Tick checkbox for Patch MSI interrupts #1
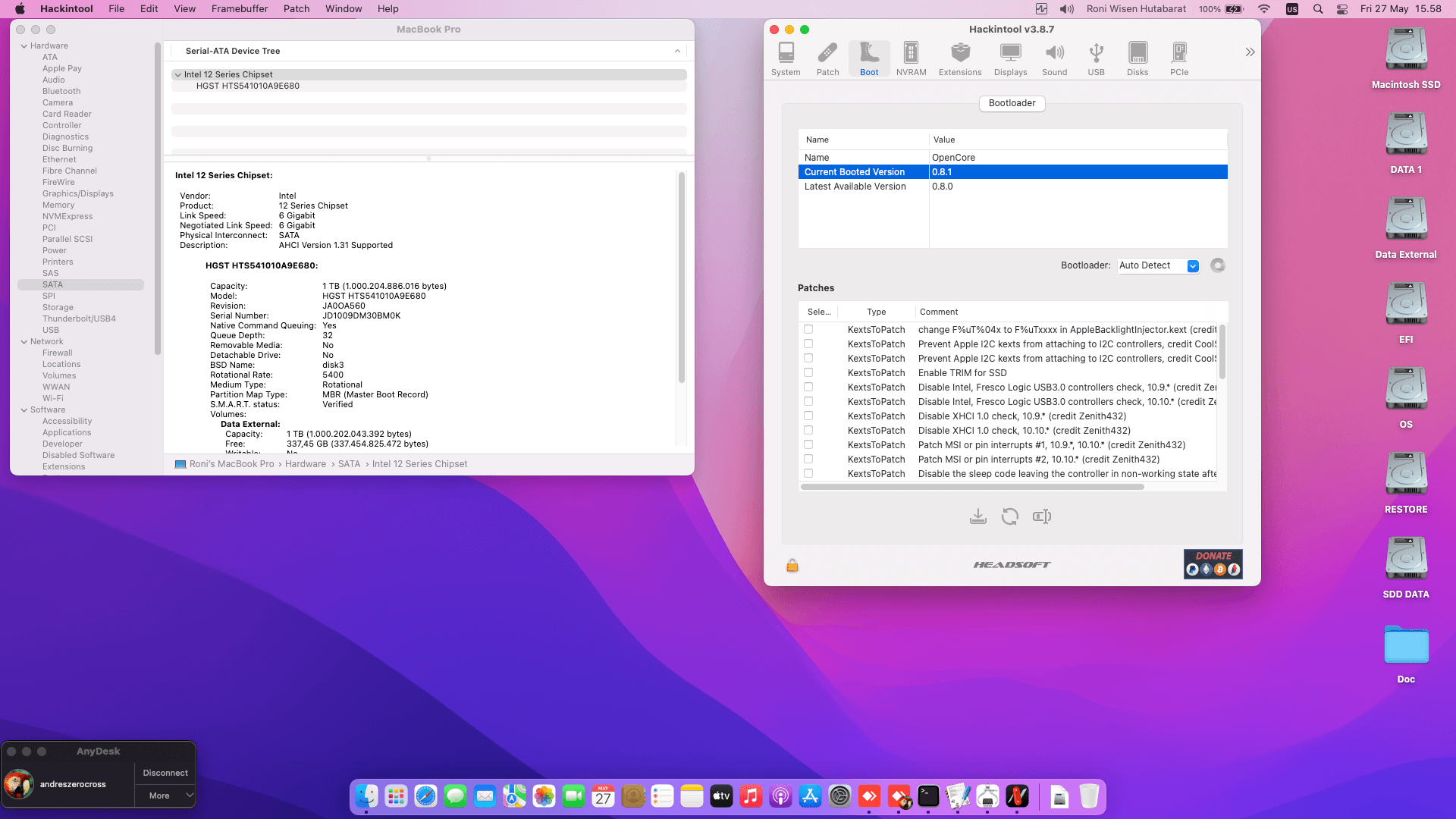Viewport: 1456px width, 819px height. (808, 445)
